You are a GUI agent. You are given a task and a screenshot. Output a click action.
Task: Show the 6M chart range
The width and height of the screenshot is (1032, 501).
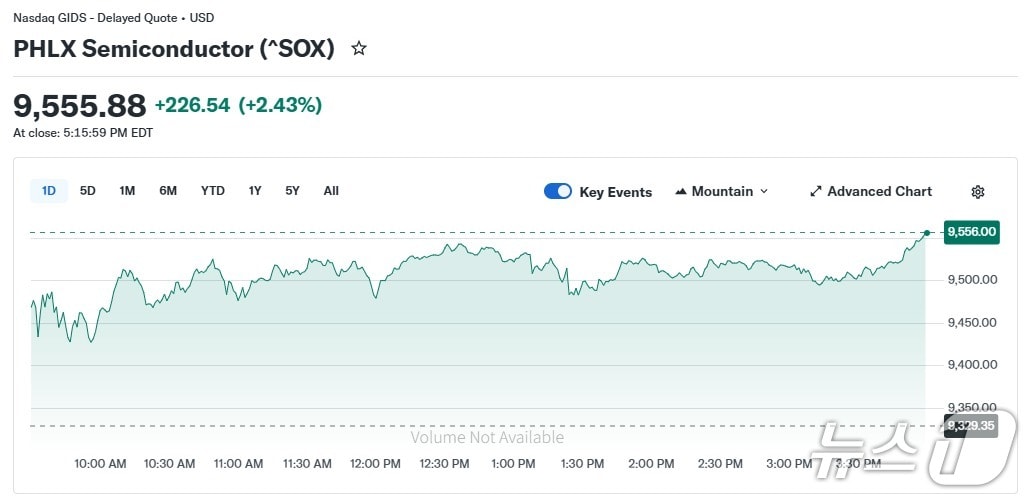pyautogui.click(x=168, y=191)
